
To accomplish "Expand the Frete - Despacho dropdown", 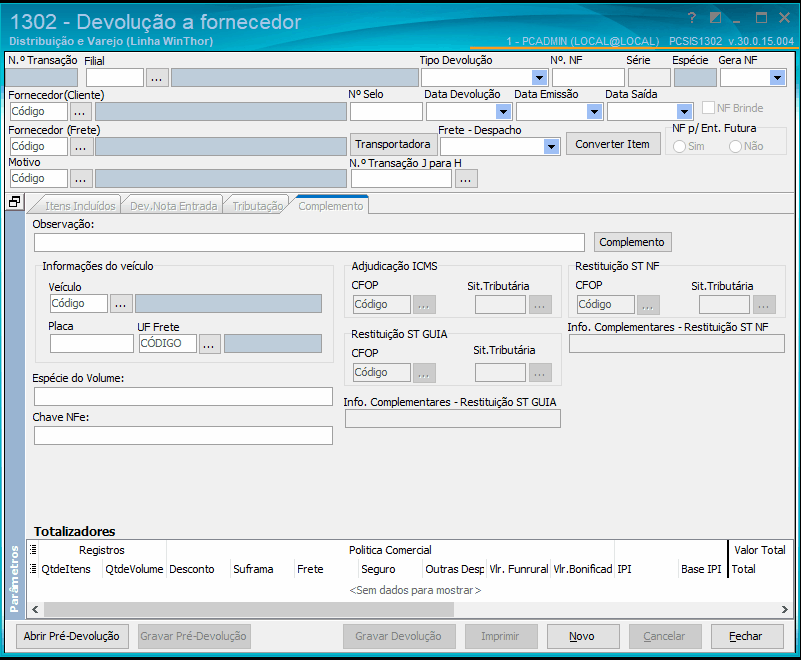I will coord(551,147).
